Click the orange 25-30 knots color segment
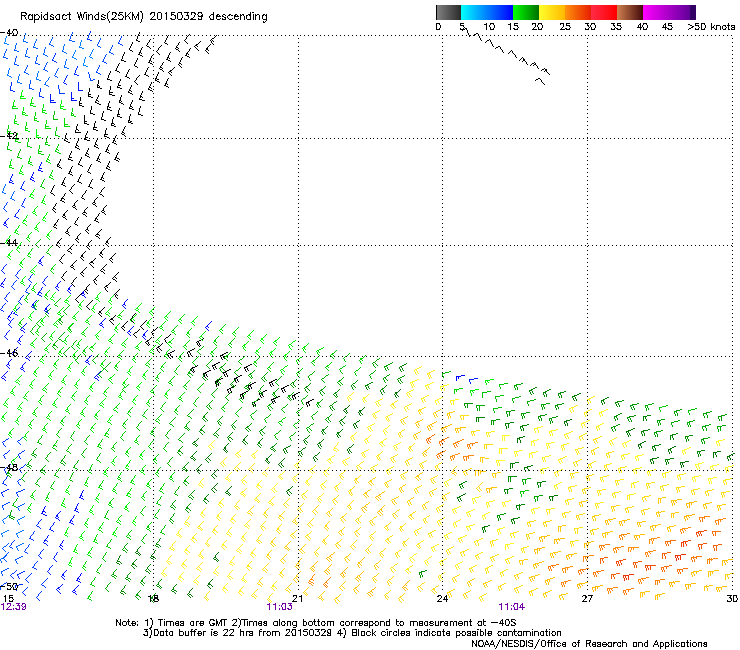Image resolution: width=740 pixels, height=650 pixels. pos(578,12)
